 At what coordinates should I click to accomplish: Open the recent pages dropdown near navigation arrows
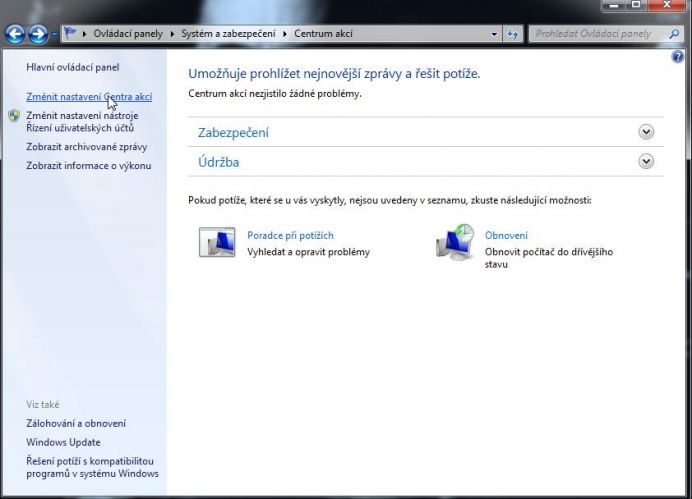click(54, 34)
